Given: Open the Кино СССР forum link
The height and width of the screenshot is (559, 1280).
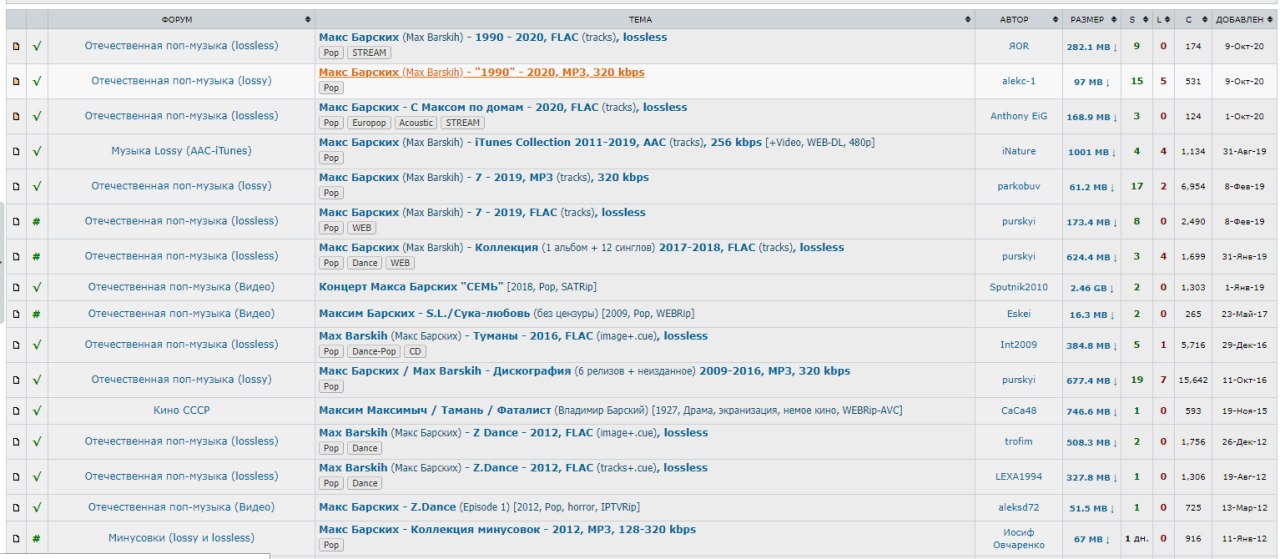Looking at the screenshot, I should [181, 410].
